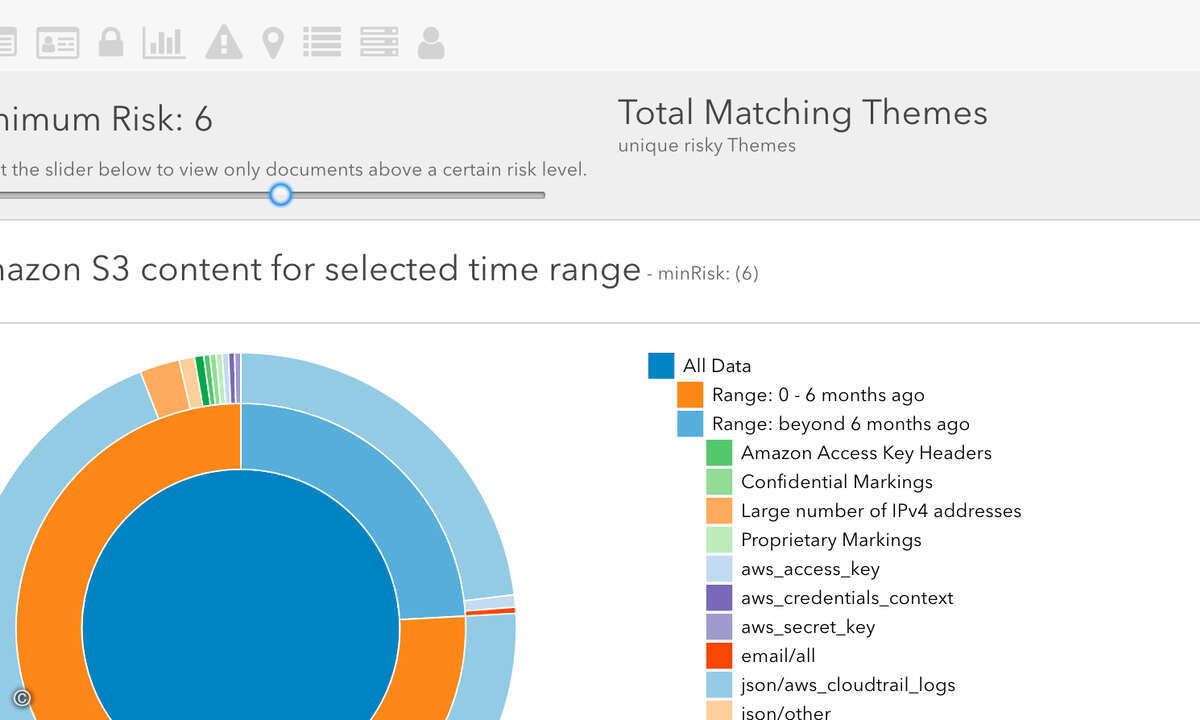This screenshot has width=1200, height=720.
Task: Click the thin red outer ring sliver
Action: point(490,611)
